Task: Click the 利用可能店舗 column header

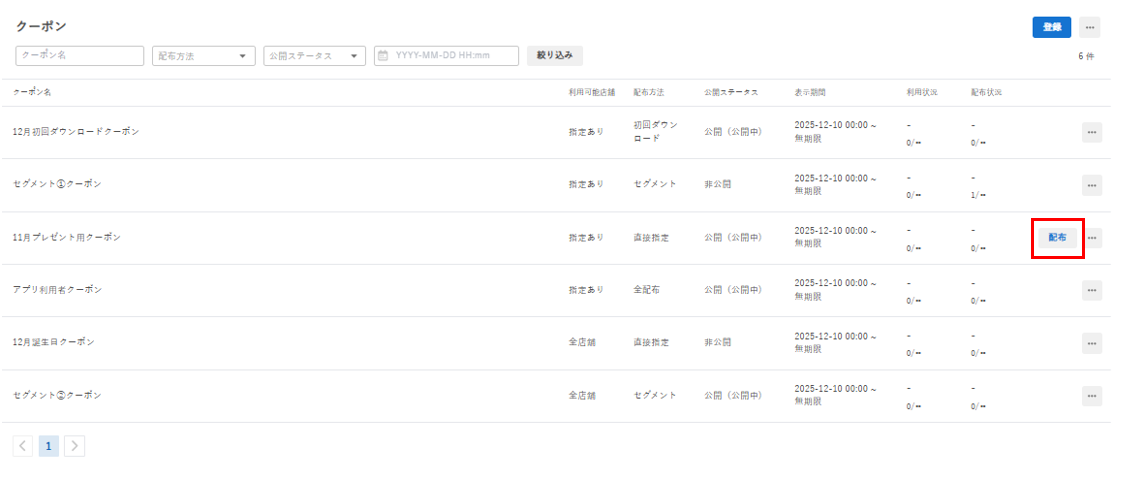Action: pos(592,93)
